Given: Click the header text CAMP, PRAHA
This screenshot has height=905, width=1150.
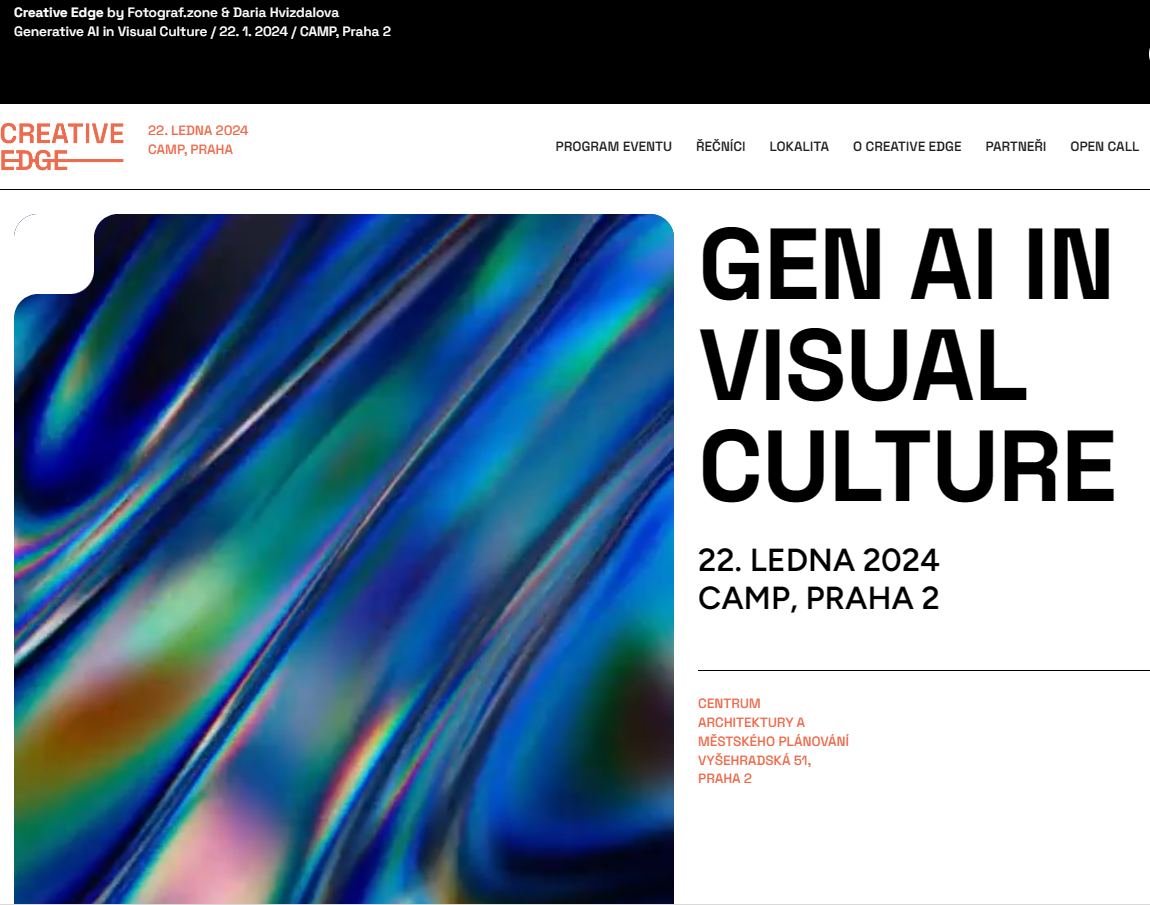Looking at the screenshot, I should [190, 150].
